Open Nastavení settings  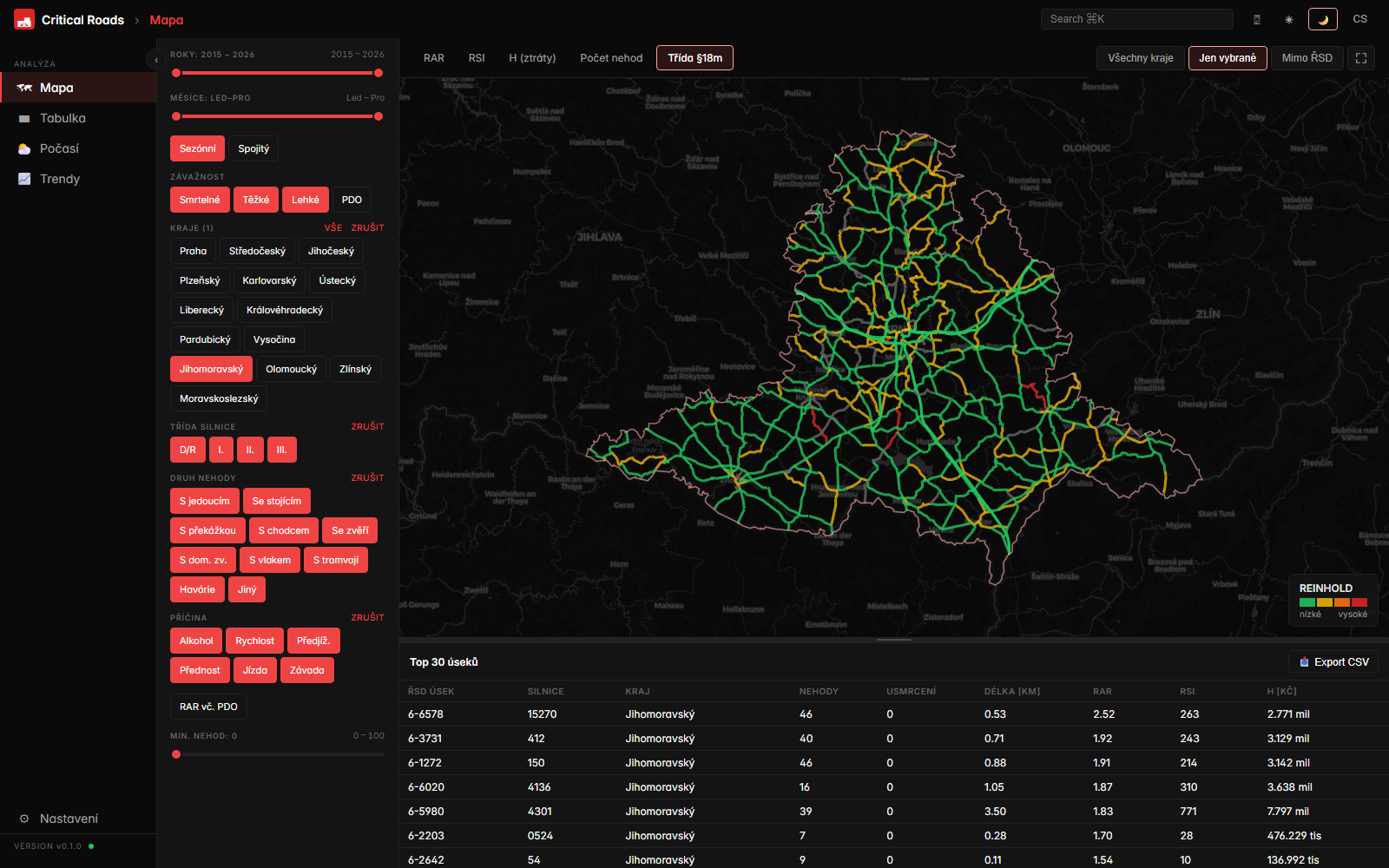coord(69,819)
